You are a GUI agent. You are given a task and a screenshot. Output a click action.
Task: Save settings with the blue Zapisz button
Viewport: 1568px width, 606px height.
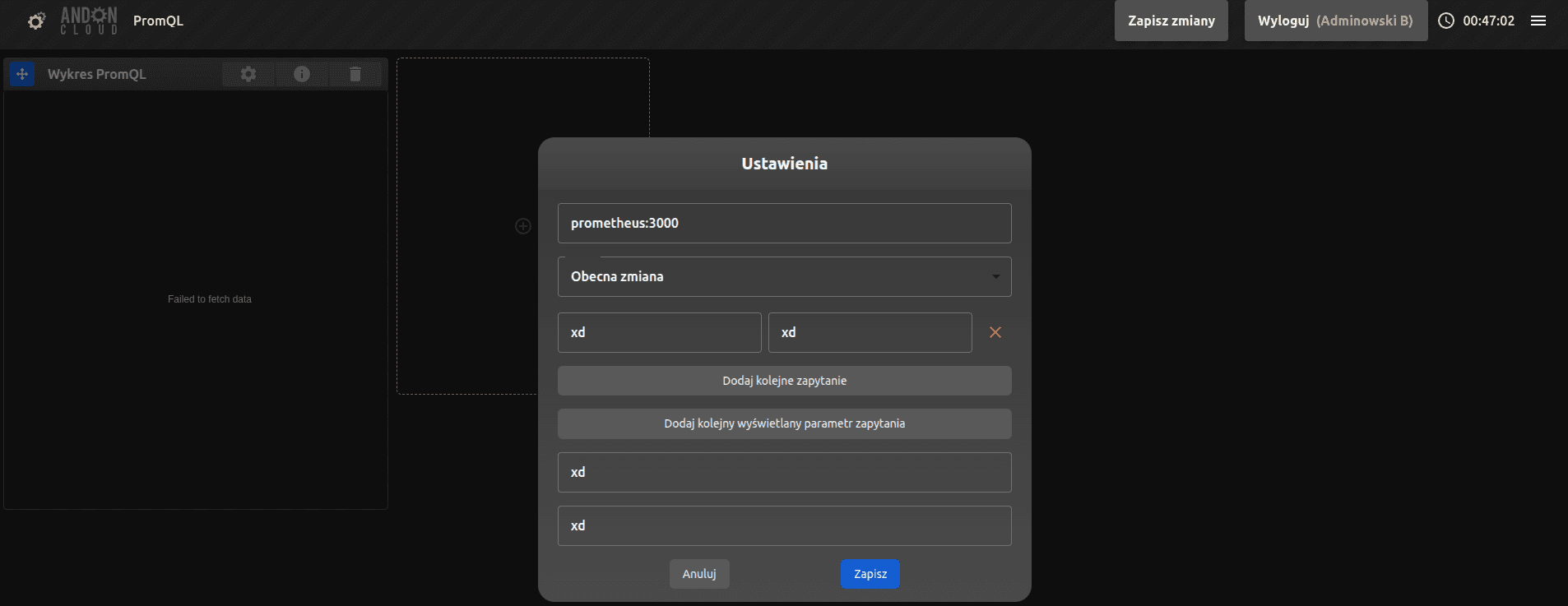pyautogui.click(x=870, y=574)
